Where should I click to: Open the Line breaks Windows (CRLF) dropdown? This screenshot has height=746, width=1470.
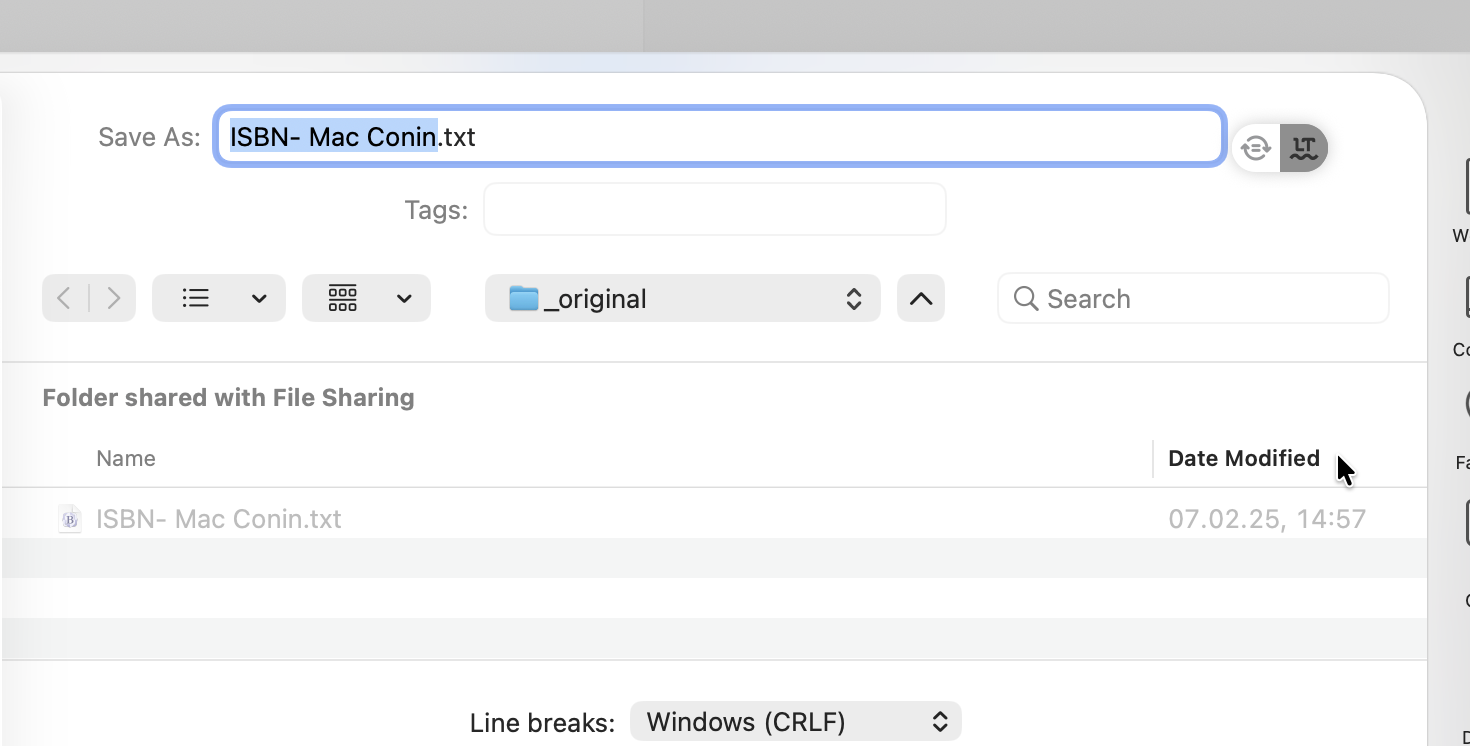(x=795, y=721)
